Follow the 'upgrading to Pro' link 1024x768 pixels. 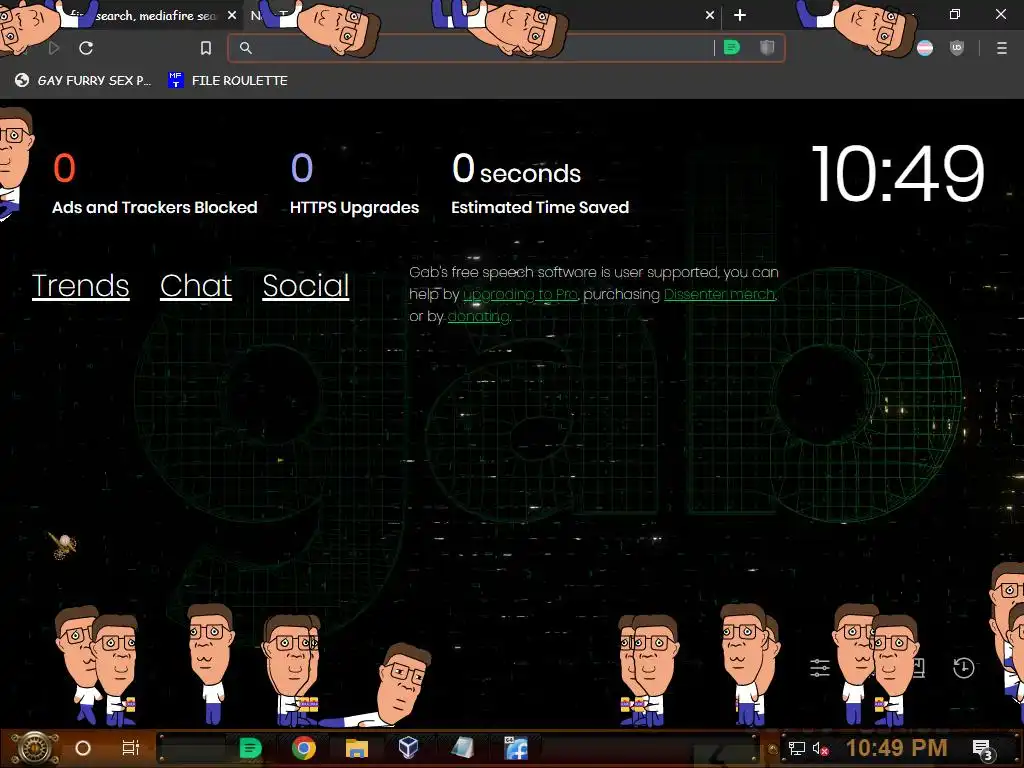520,295
